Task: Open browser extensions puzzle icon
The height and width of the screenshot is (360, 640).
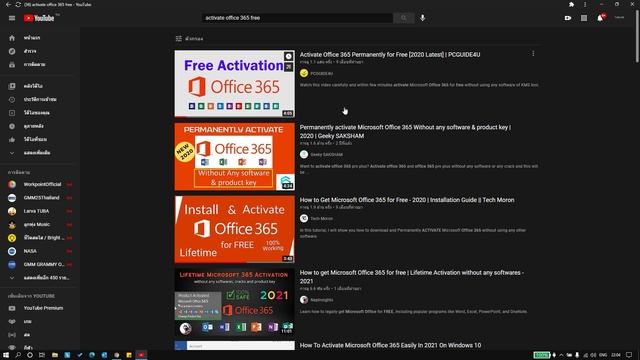Action: 571,4
